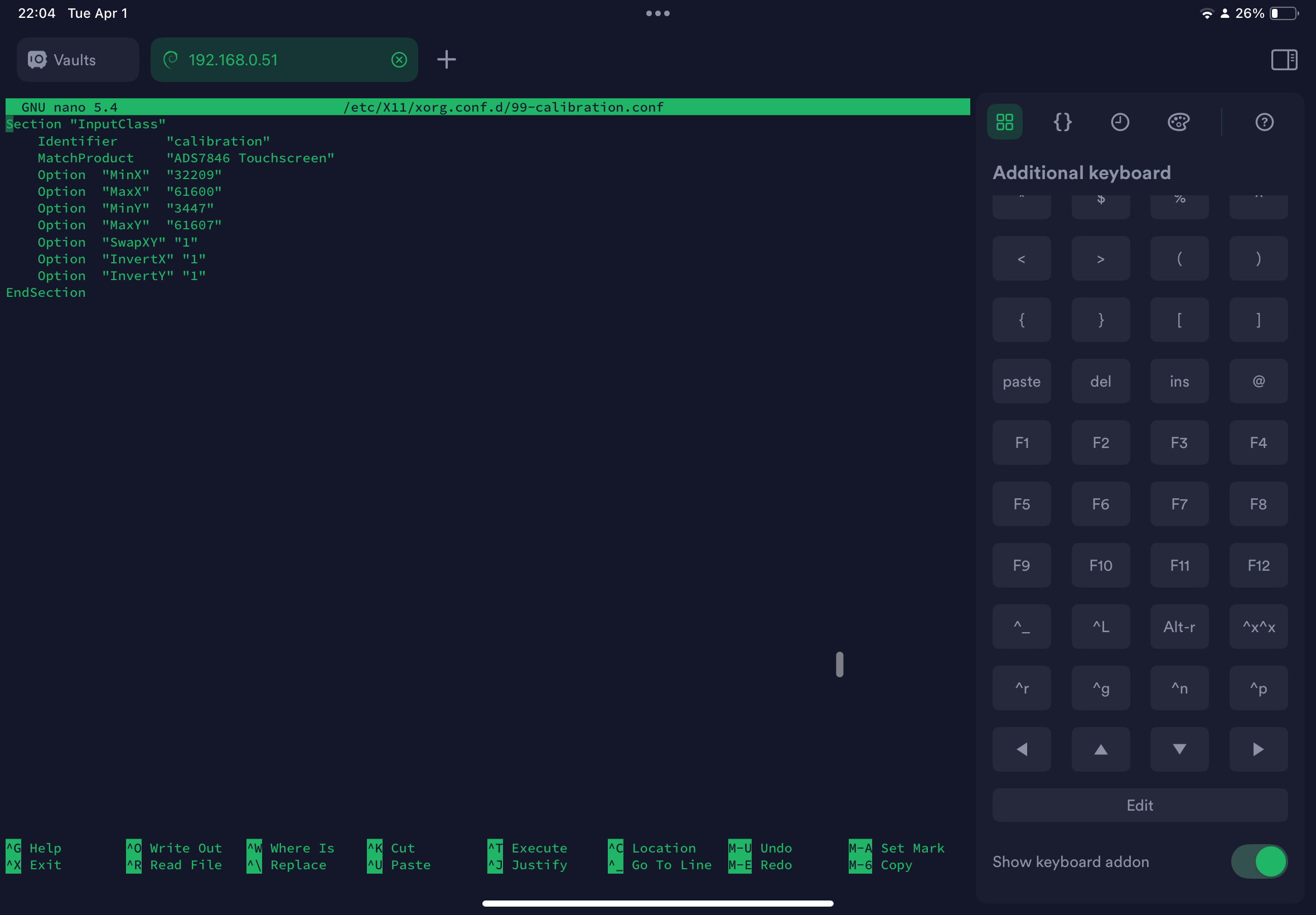Viewport: 1316px width, 915px height.
Task: Tap the @ symbol key
Action: click(1258, 381)
